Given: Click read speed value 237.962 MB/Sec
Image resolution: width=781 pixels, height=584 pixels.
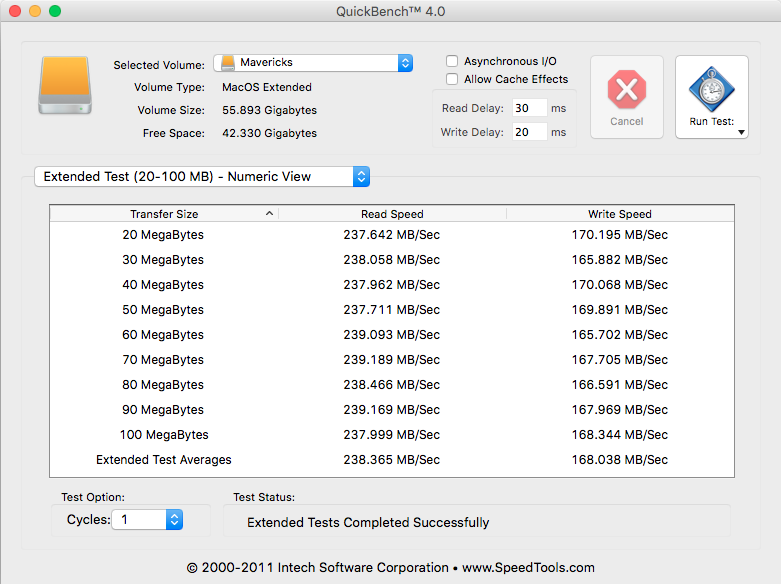Looking at the screenshot, I should point(391,285).
